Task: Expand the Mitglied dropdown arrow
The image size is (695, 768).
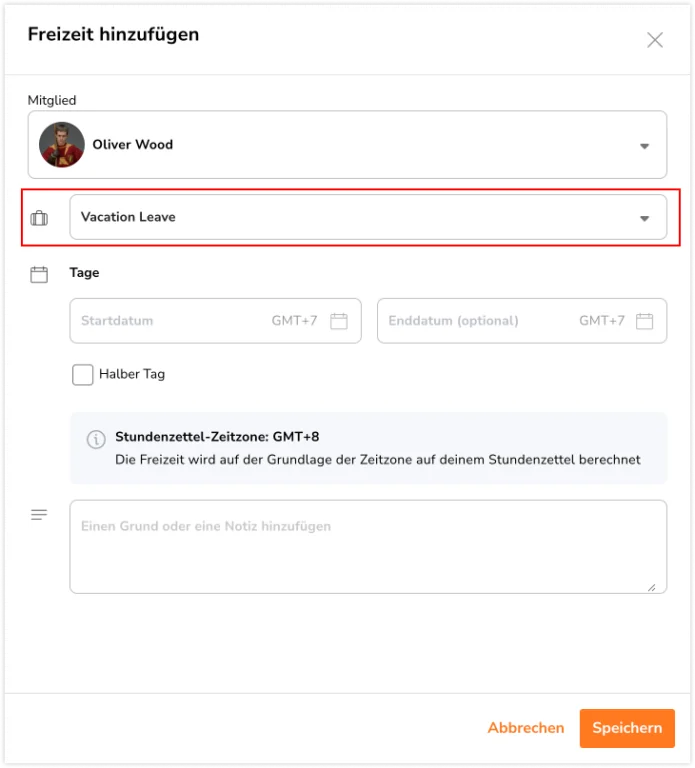Action: tap(645, 146)
